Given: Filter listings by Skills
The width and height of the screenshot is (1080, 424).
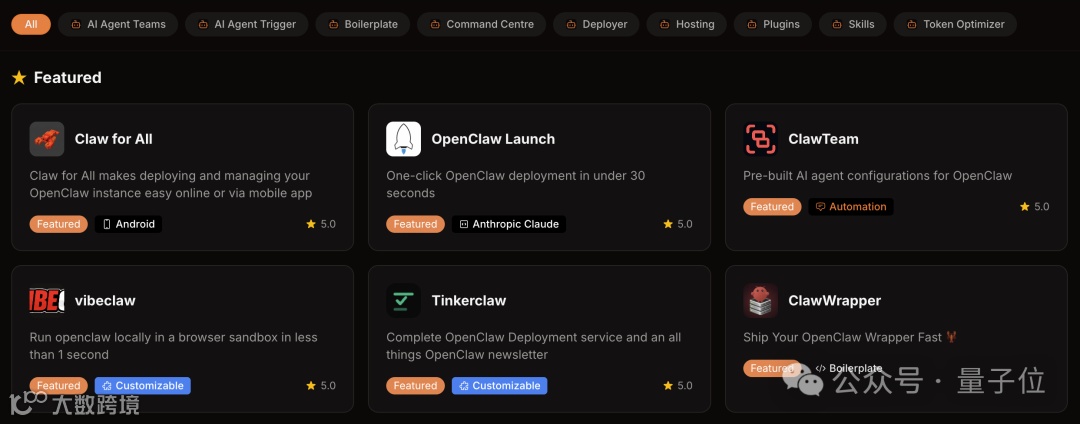Looking at the screenshot, I should [853, 24].
